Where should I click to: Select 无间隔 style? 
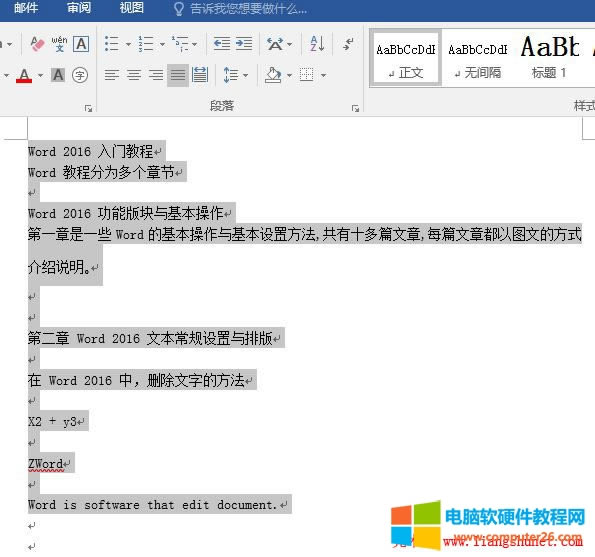(478, 58)
